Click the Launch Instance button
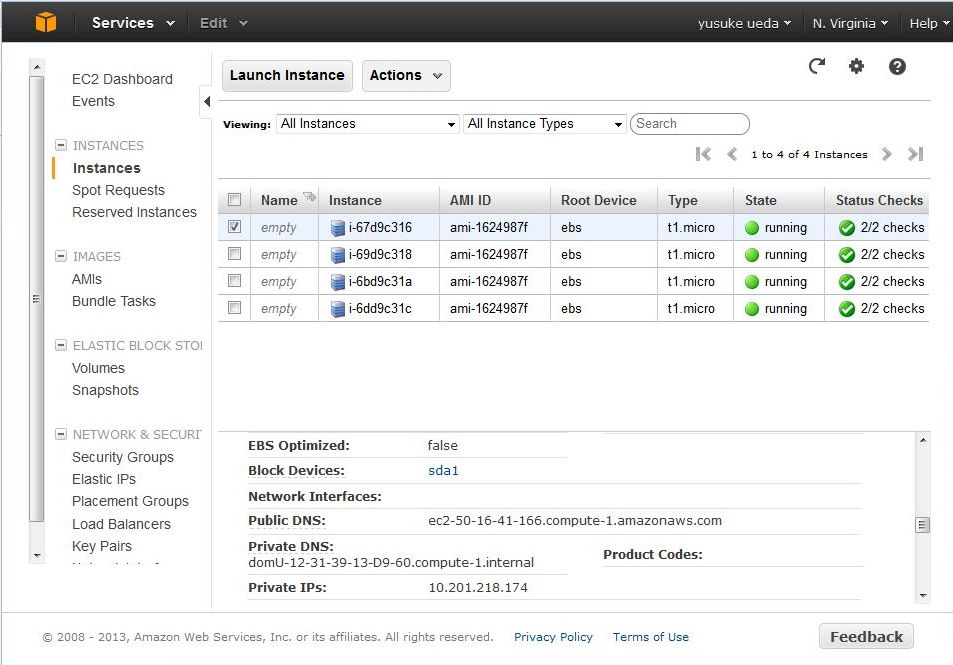Screen dimensions: 953x665 (287, 75)
